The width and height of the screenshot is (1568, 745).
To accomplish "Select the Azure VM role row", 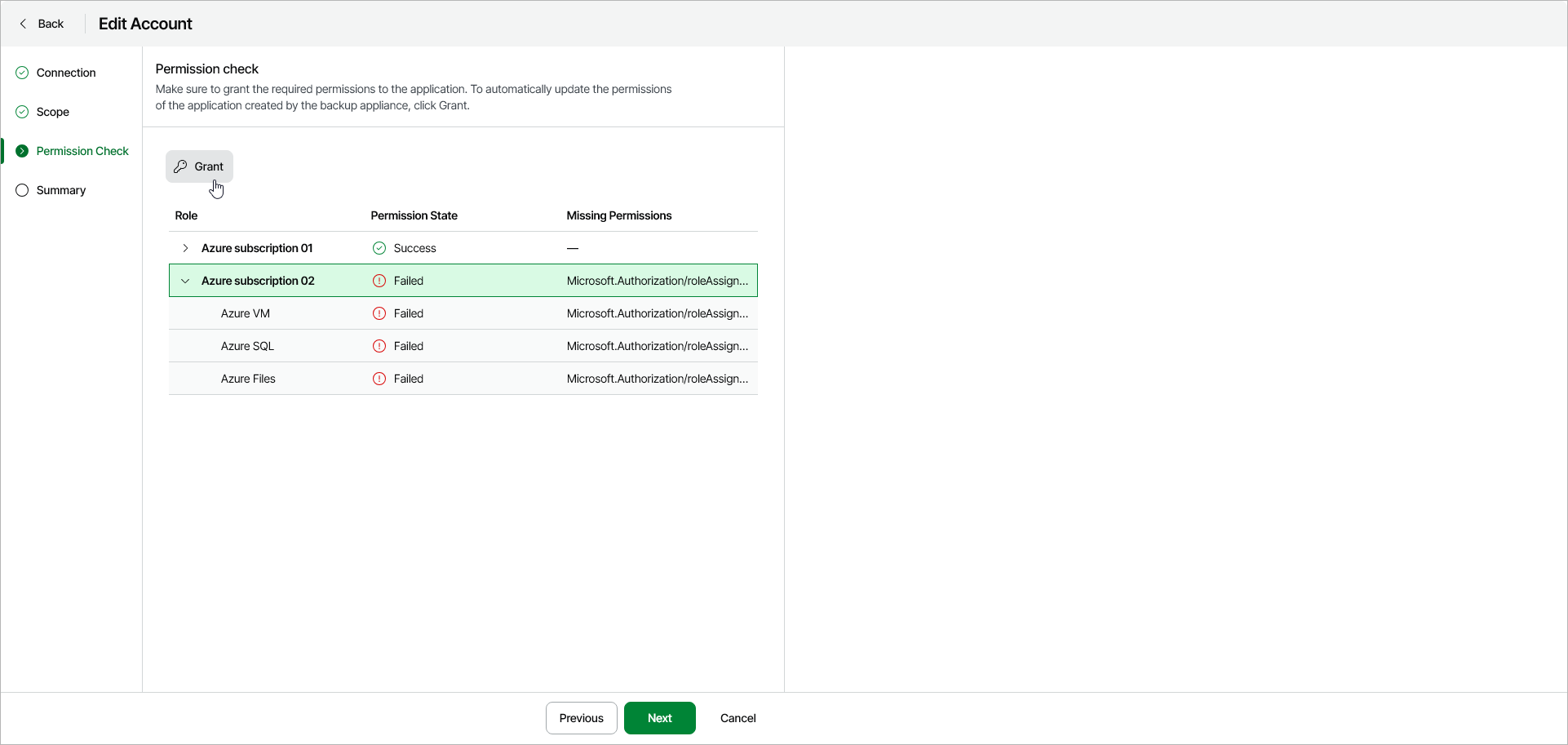I will point(246,313).
